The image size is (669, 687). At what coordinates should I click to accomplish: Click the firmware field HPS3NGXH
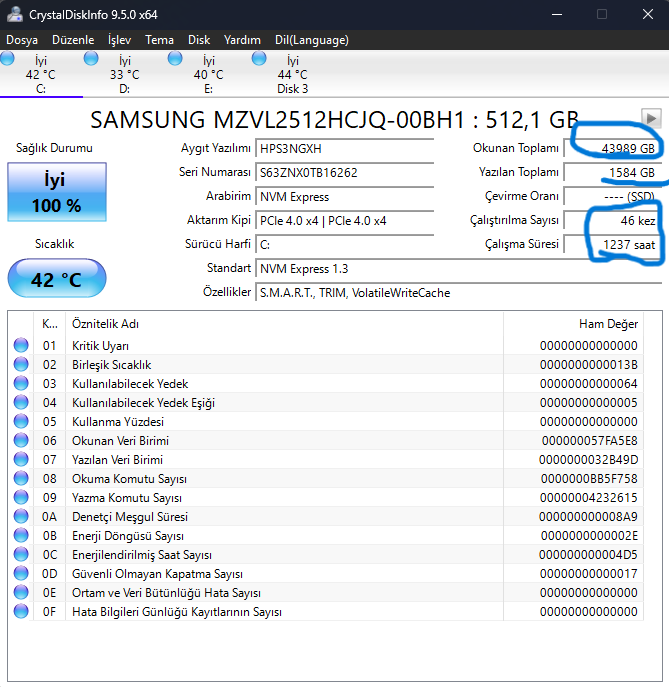(344, 149)
